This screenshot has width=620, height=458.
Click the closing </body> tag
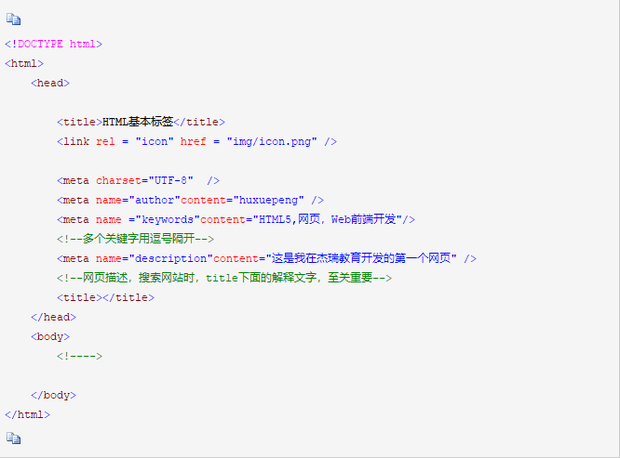coord(53,395)
